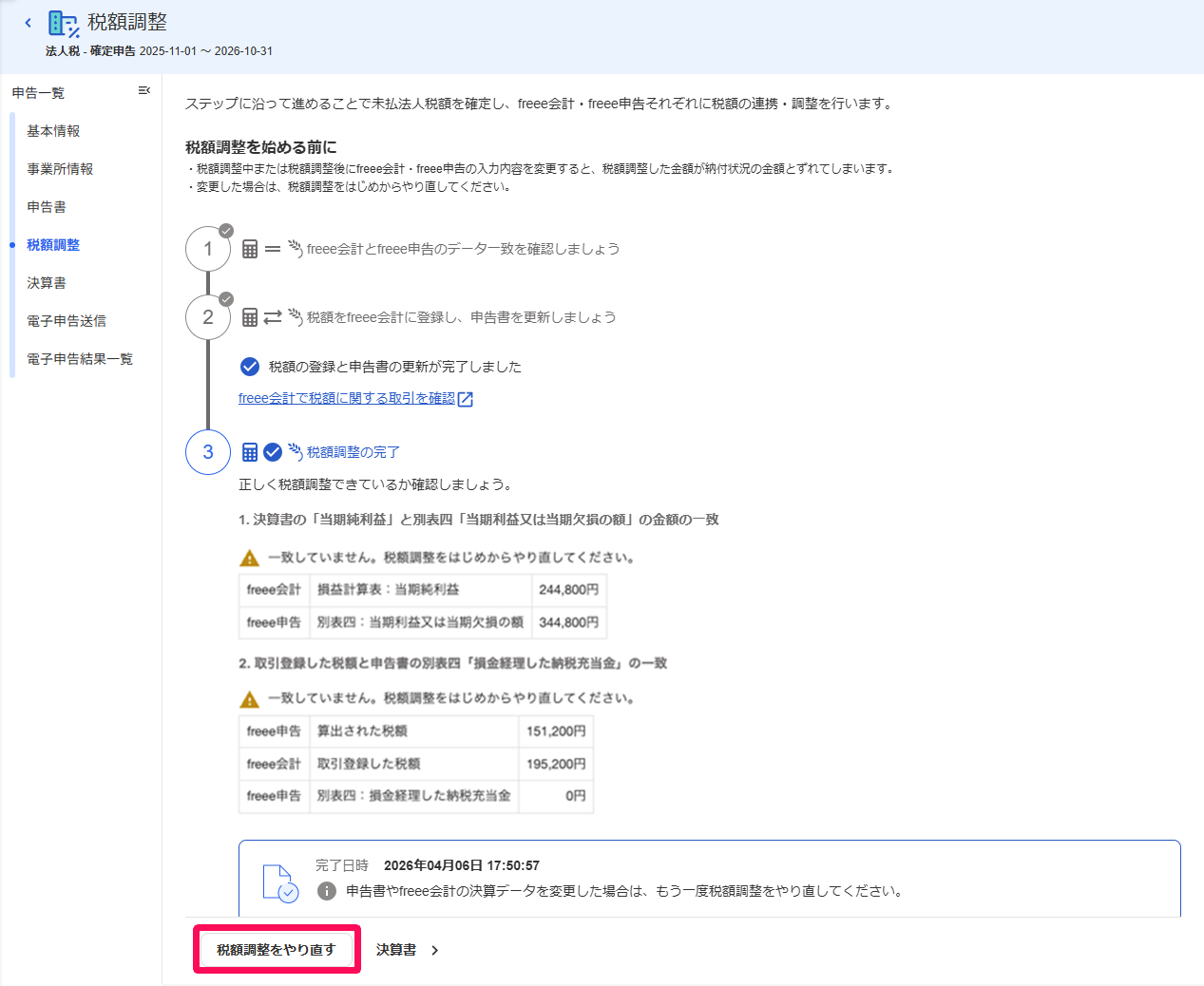This screenshot has height=986, width=1204.
Task: Click step 3 blue swallow icon
Action: pyautogui.click(x=296, y=451)
